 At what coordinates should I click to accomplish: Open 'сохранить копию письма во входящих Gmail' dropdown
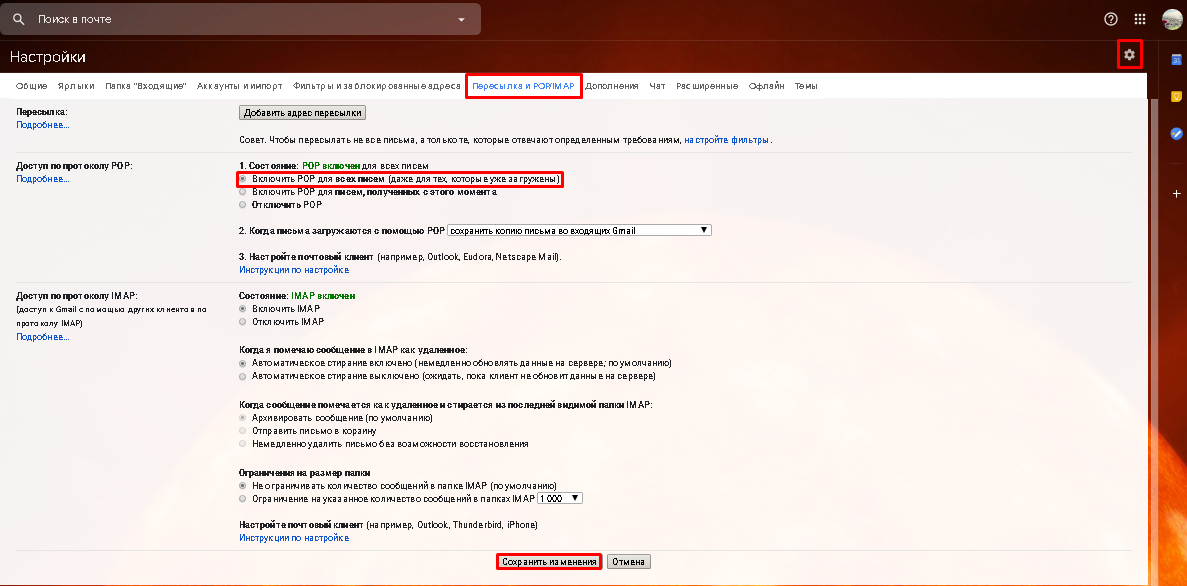click(x=580, y=230)
